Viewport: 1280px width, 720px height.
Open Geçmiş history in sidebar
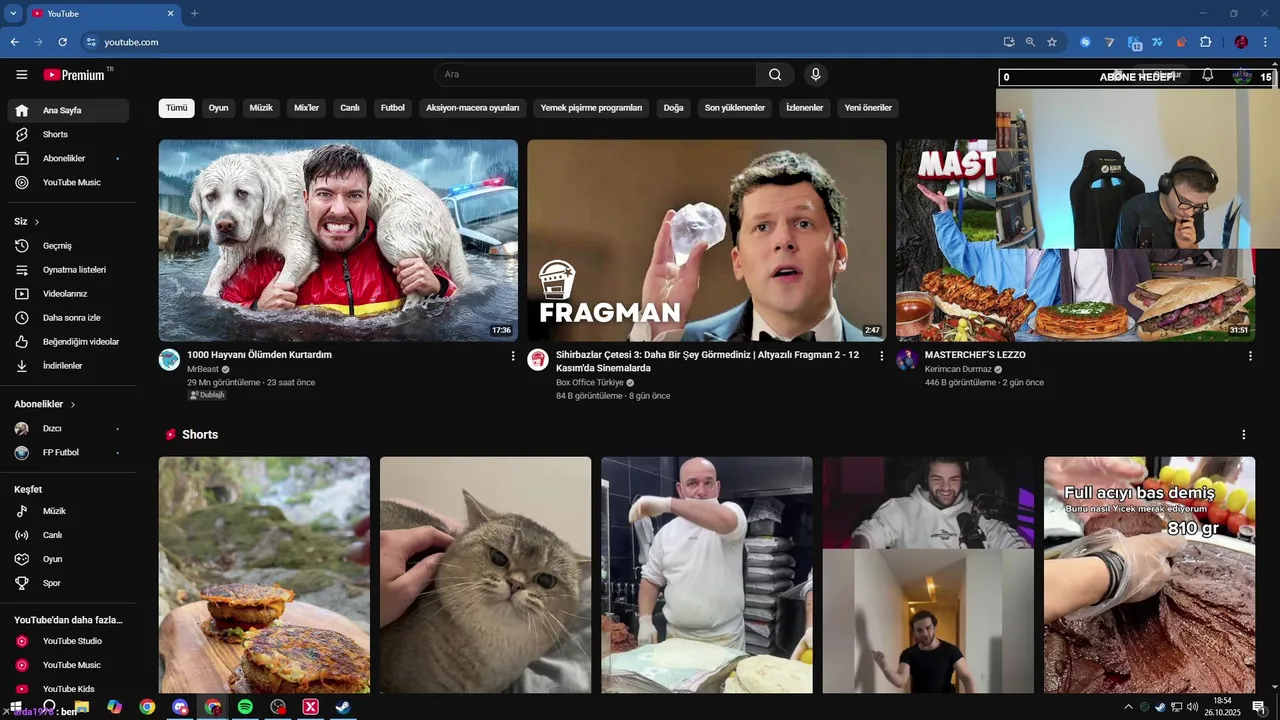coord(68,246)
